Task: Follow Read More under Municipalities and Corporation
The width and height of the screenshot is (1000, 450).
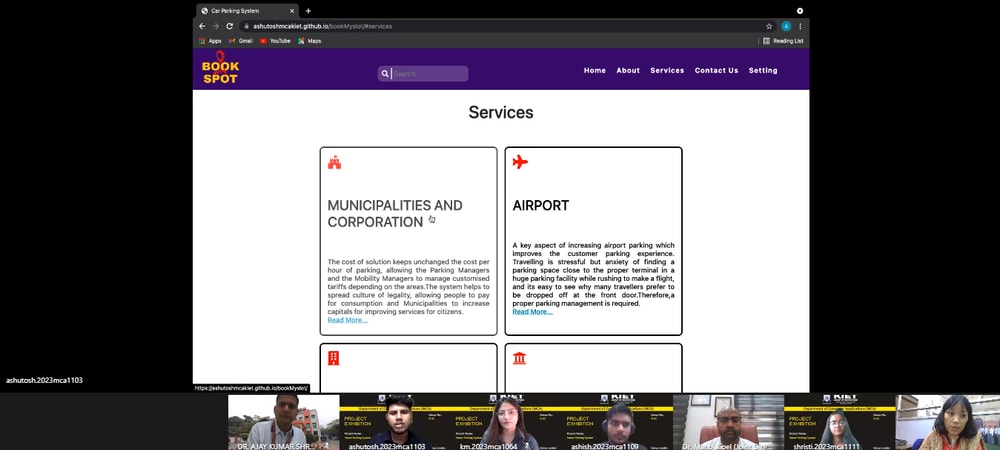Action: click(347, 320)
